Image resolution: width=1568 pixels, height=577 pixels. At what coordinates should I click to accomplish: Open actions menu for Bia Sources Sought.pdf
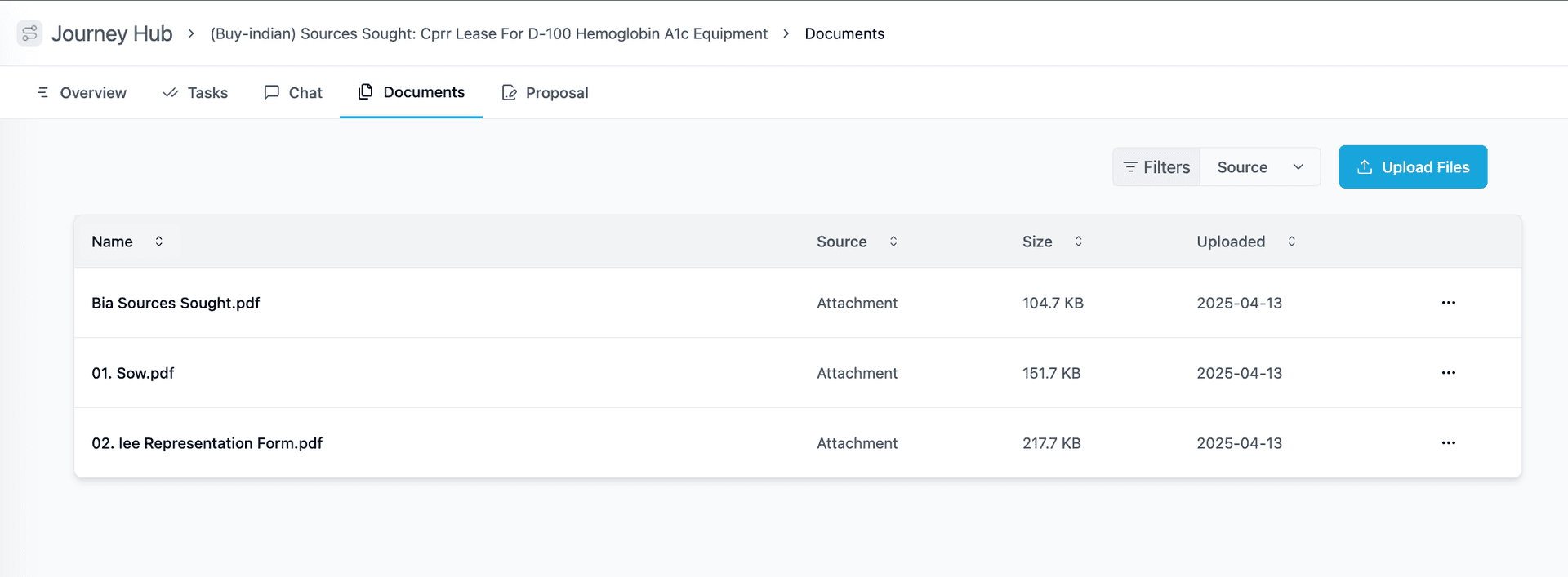(1448, 303)
